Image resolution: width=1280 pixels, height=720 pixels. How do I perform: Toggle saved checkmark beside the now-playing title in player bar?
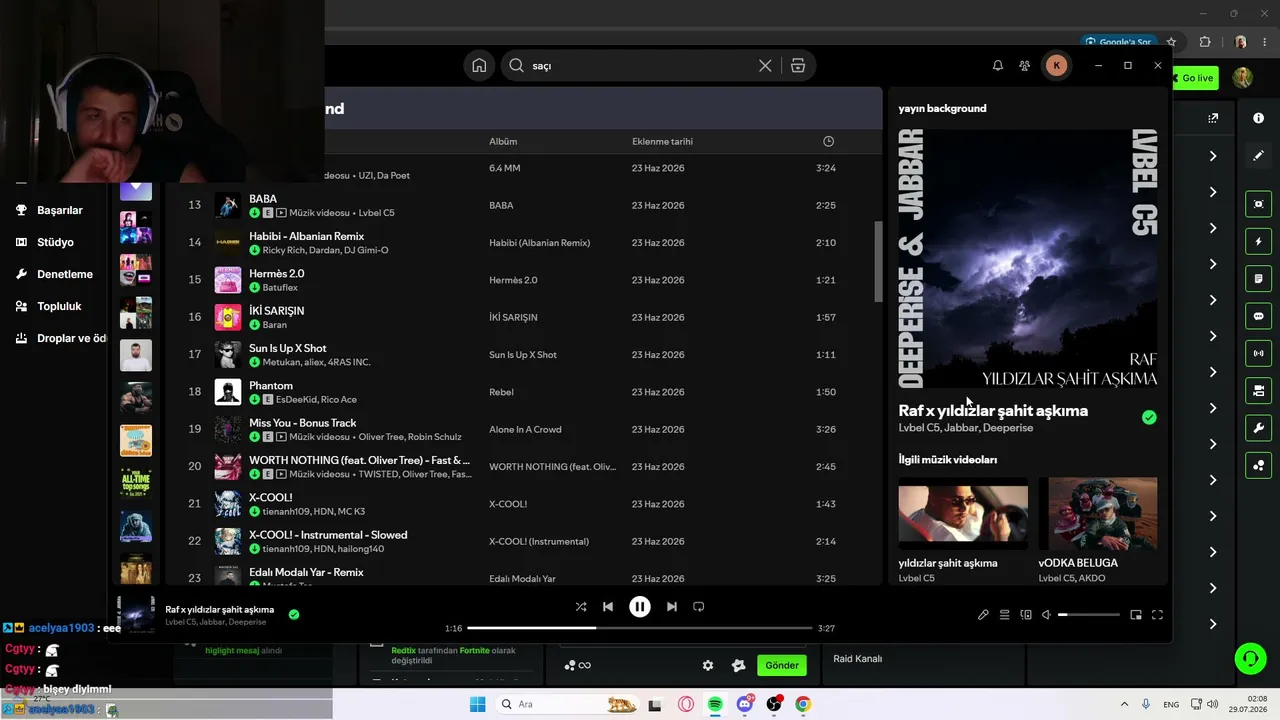coord(294,614)
